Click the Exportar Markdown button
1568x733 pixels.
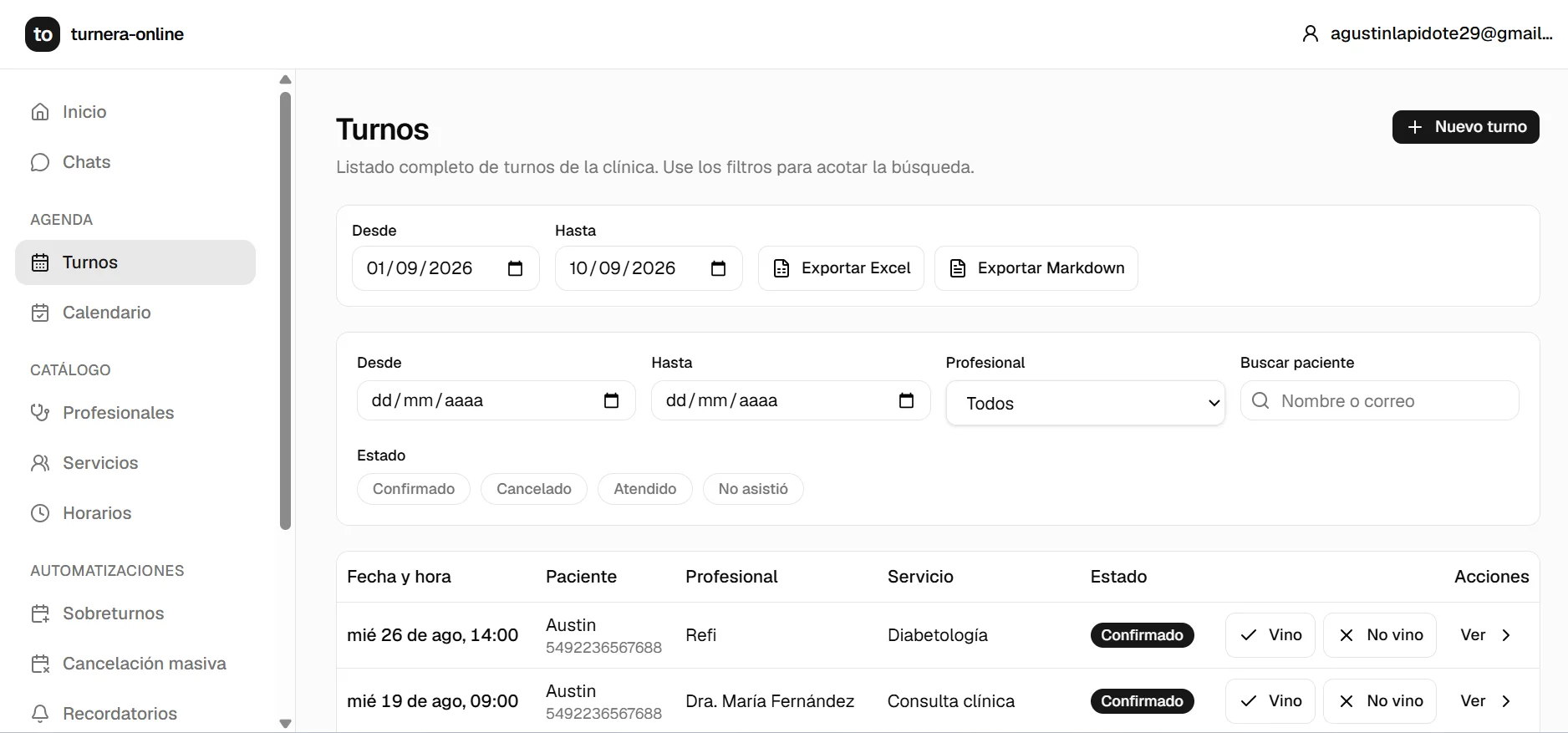click(x=1036, y=268)
